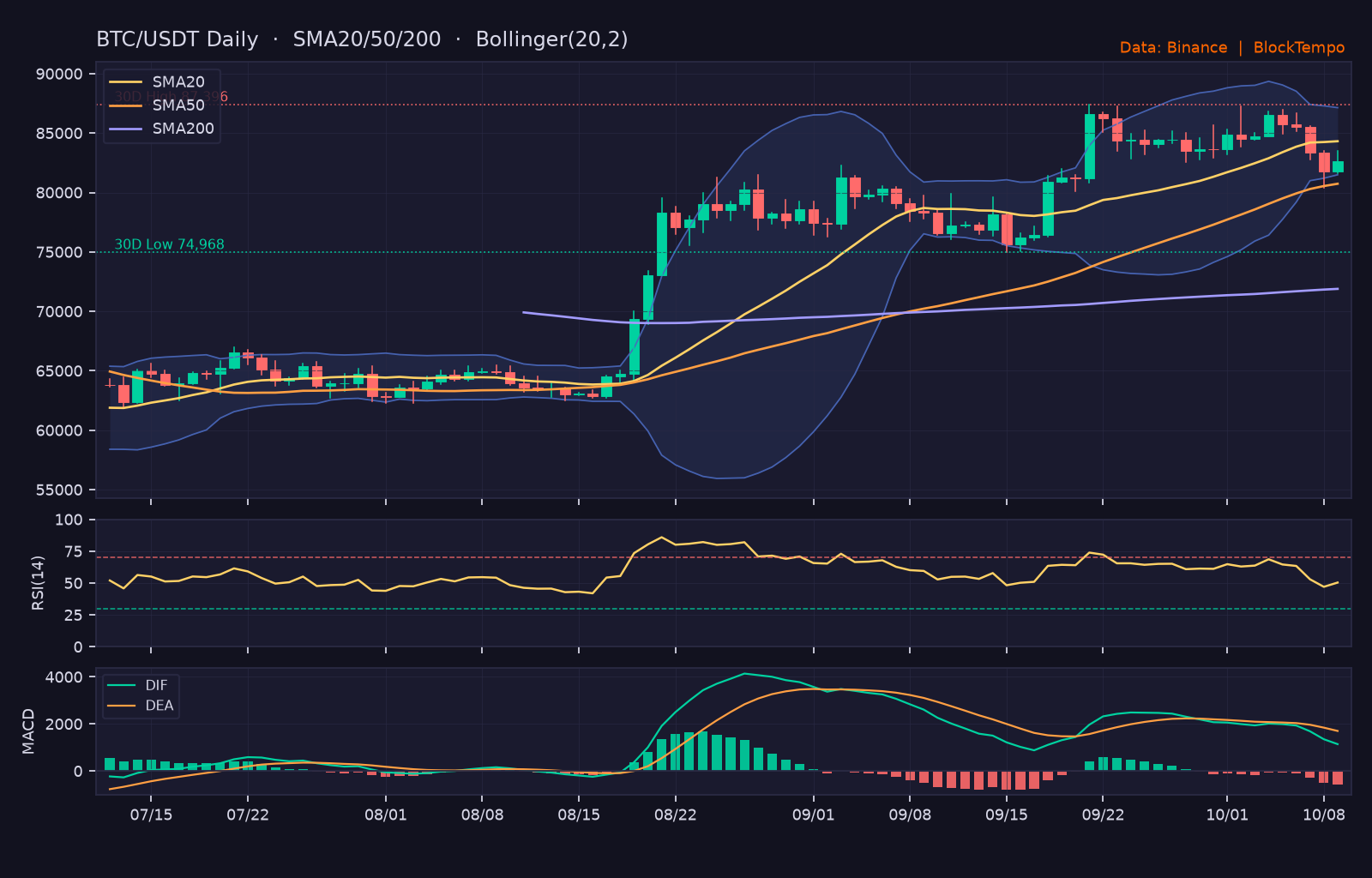Screen dimensions: 1372x878
Task: Click the RSI axis 100 label
Action: pos(69,520)
